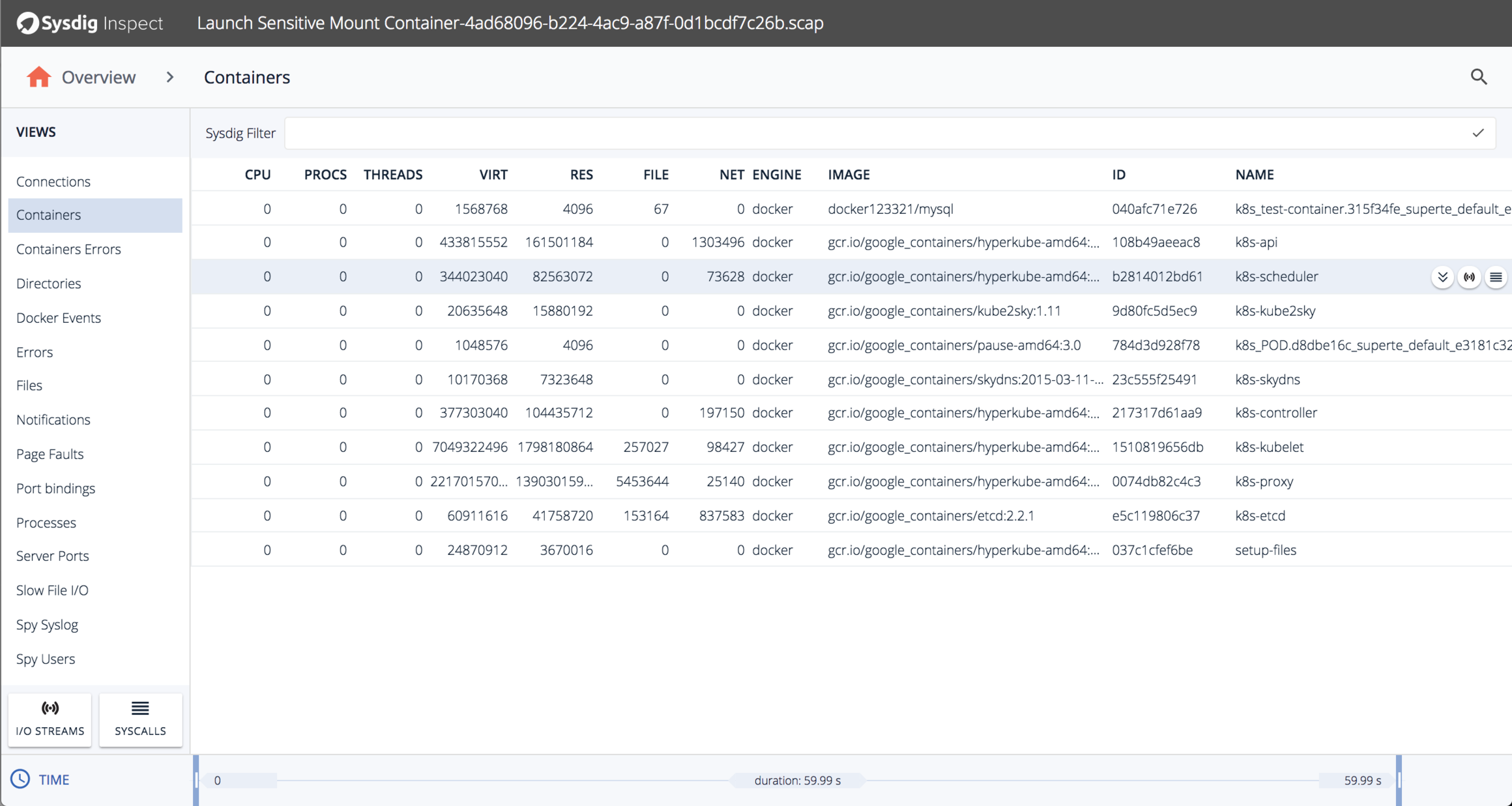Viewport: 1512px width, 806px height.
Task: Drill down into k8s-scheduler row
Action: (x=1442, y=277)
